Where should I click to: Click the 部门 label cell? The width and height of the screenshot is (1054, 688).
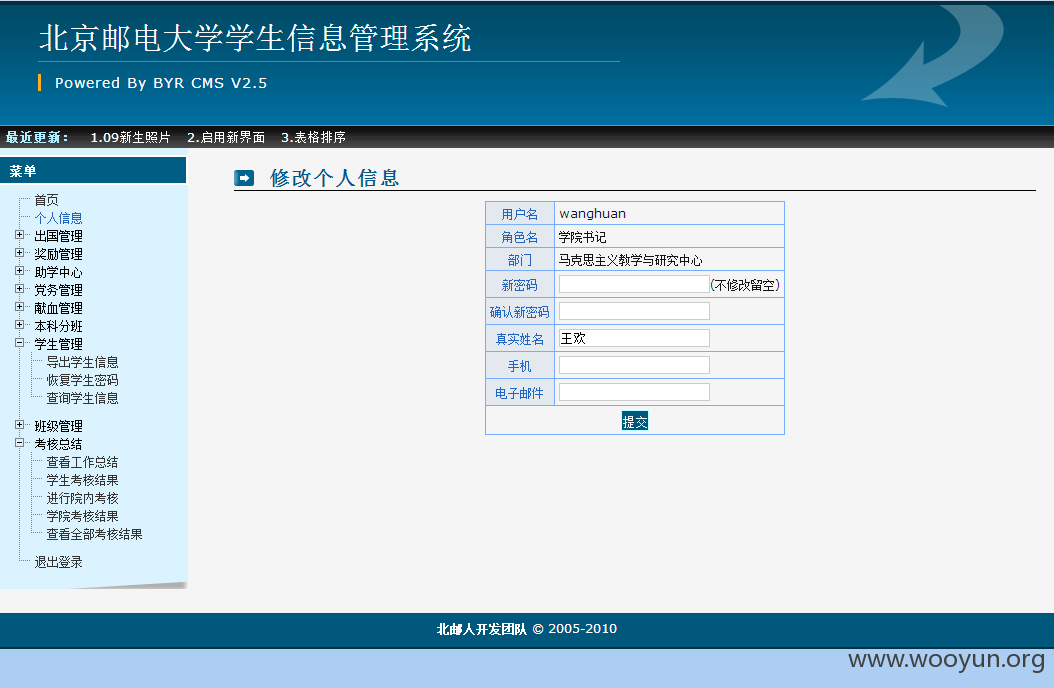[x=520, y=259]
